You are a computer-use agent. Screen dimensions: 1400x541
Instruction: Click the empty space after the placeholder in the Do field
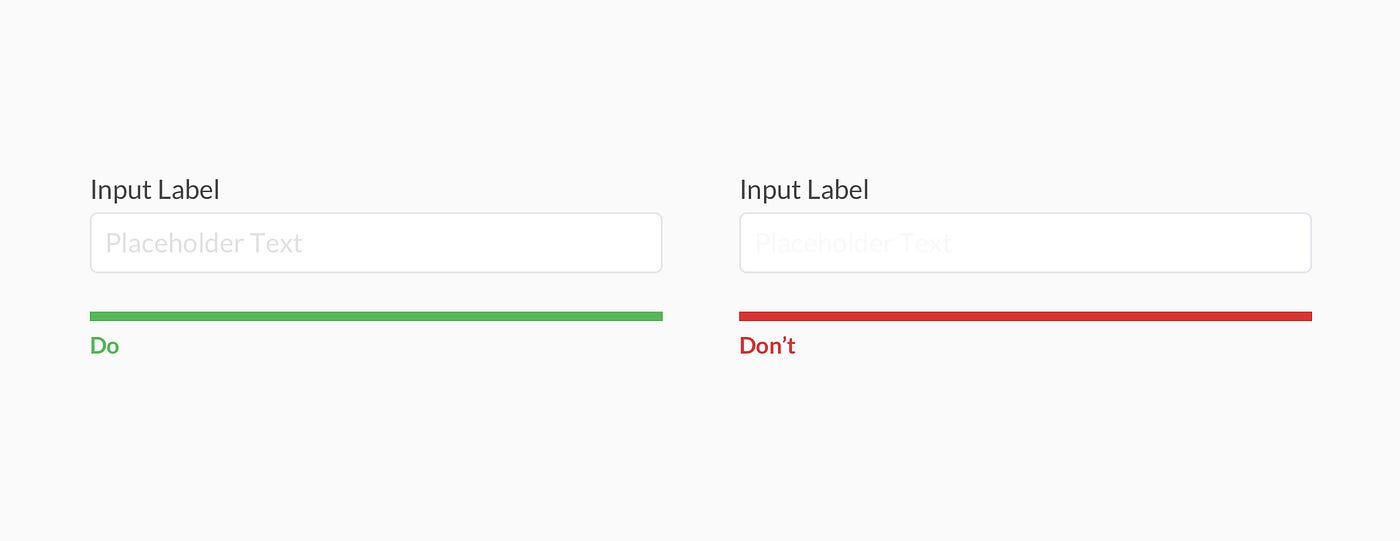click(x=480, y=243)
